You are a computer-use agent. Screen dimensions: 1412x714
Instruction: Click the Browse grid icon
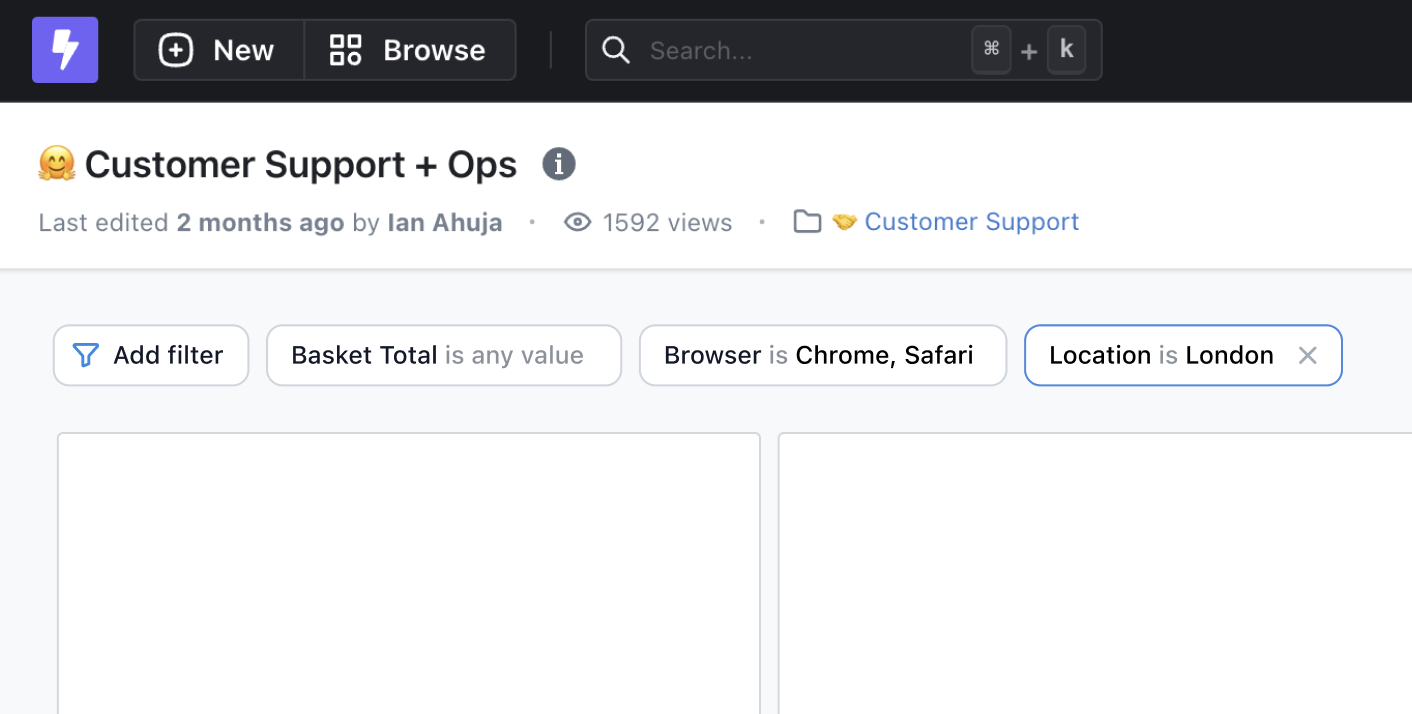pyautogui.click(x=345, y=49)
